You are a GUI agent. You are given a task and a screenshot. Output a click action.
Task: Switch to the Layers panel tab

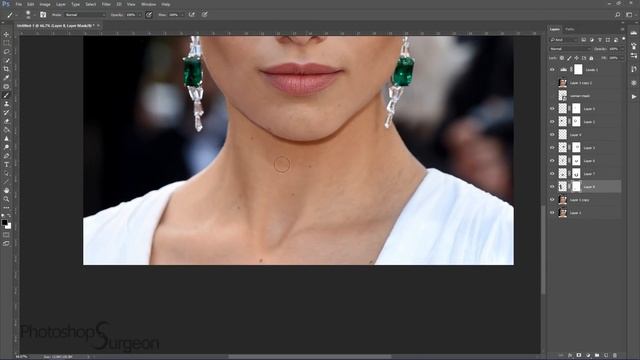555,29
